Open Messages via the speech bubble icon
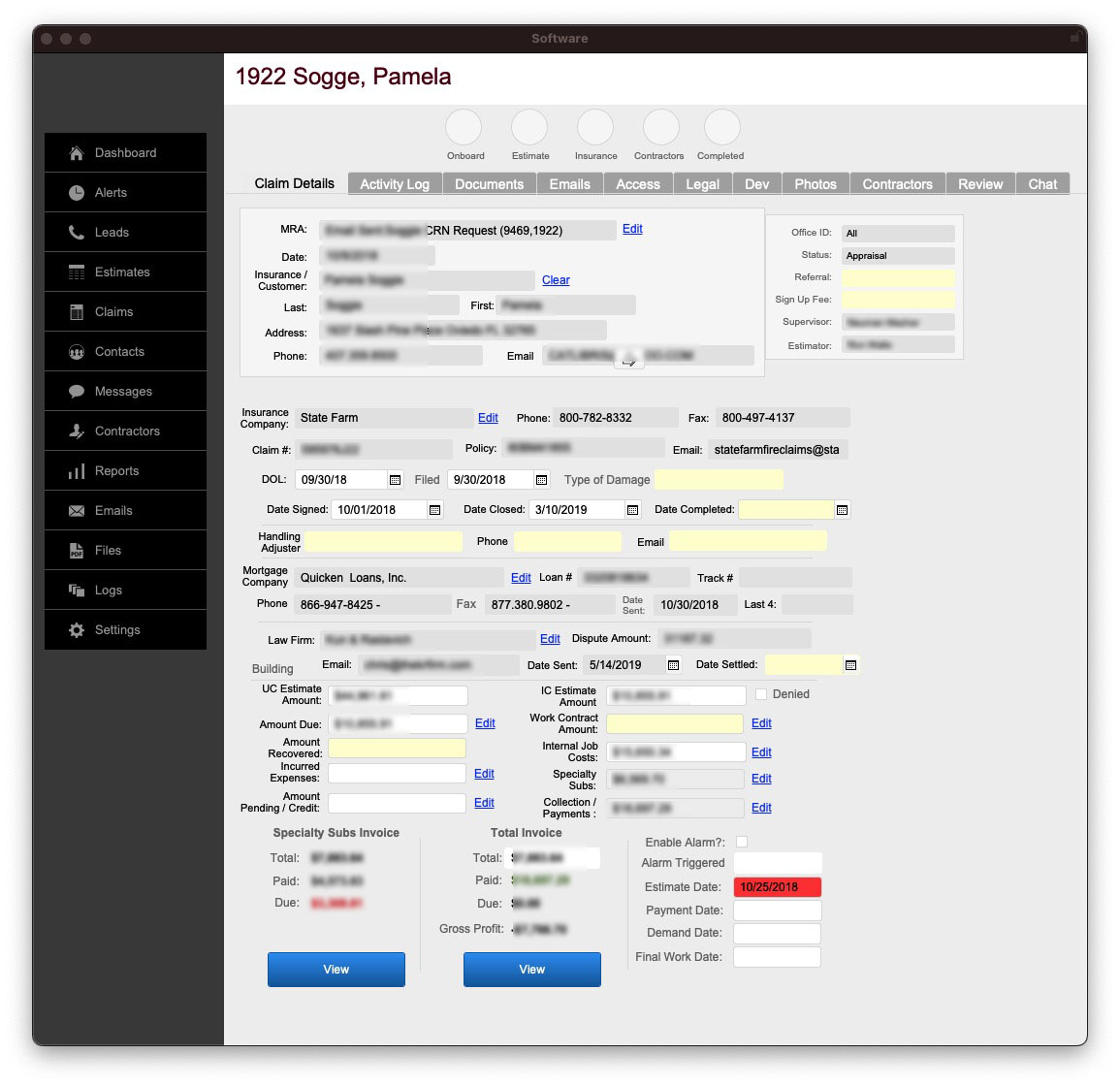This screenshot has width=1120, height=1086. click(77, 392)
